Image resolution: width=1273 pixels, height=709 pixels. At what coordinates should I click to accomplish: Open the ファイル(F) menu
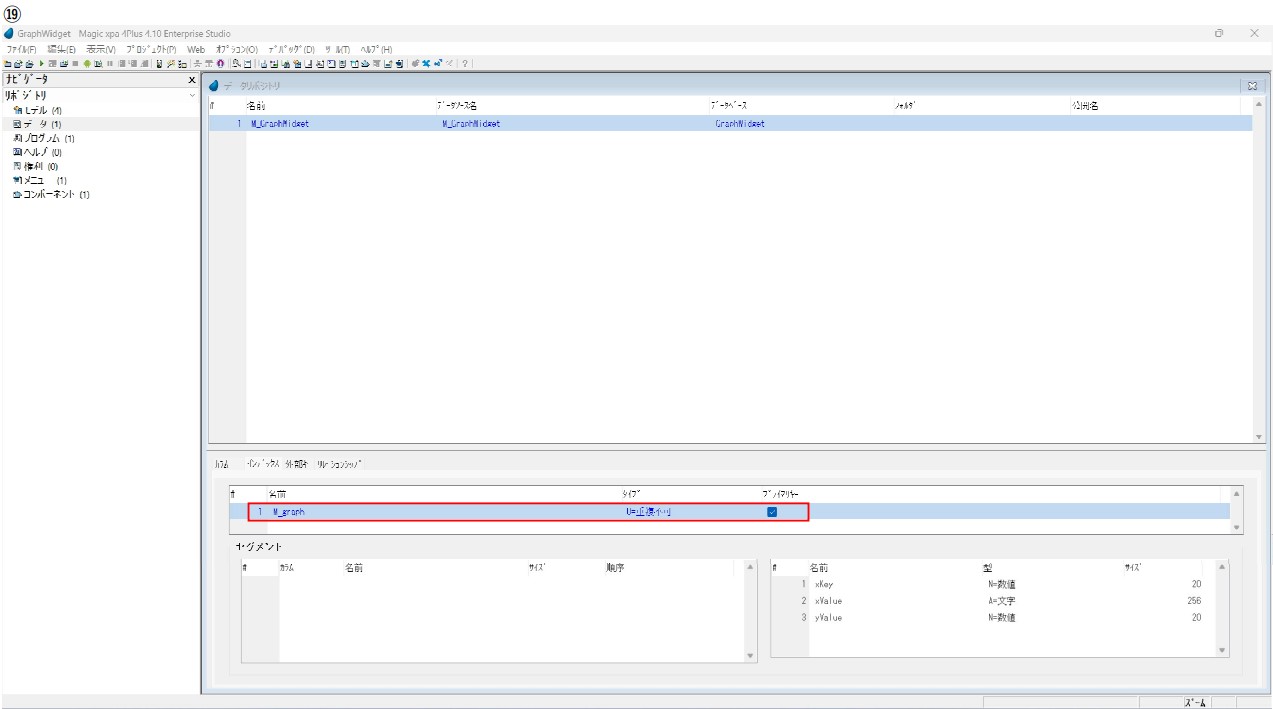[x=21, y=49]
